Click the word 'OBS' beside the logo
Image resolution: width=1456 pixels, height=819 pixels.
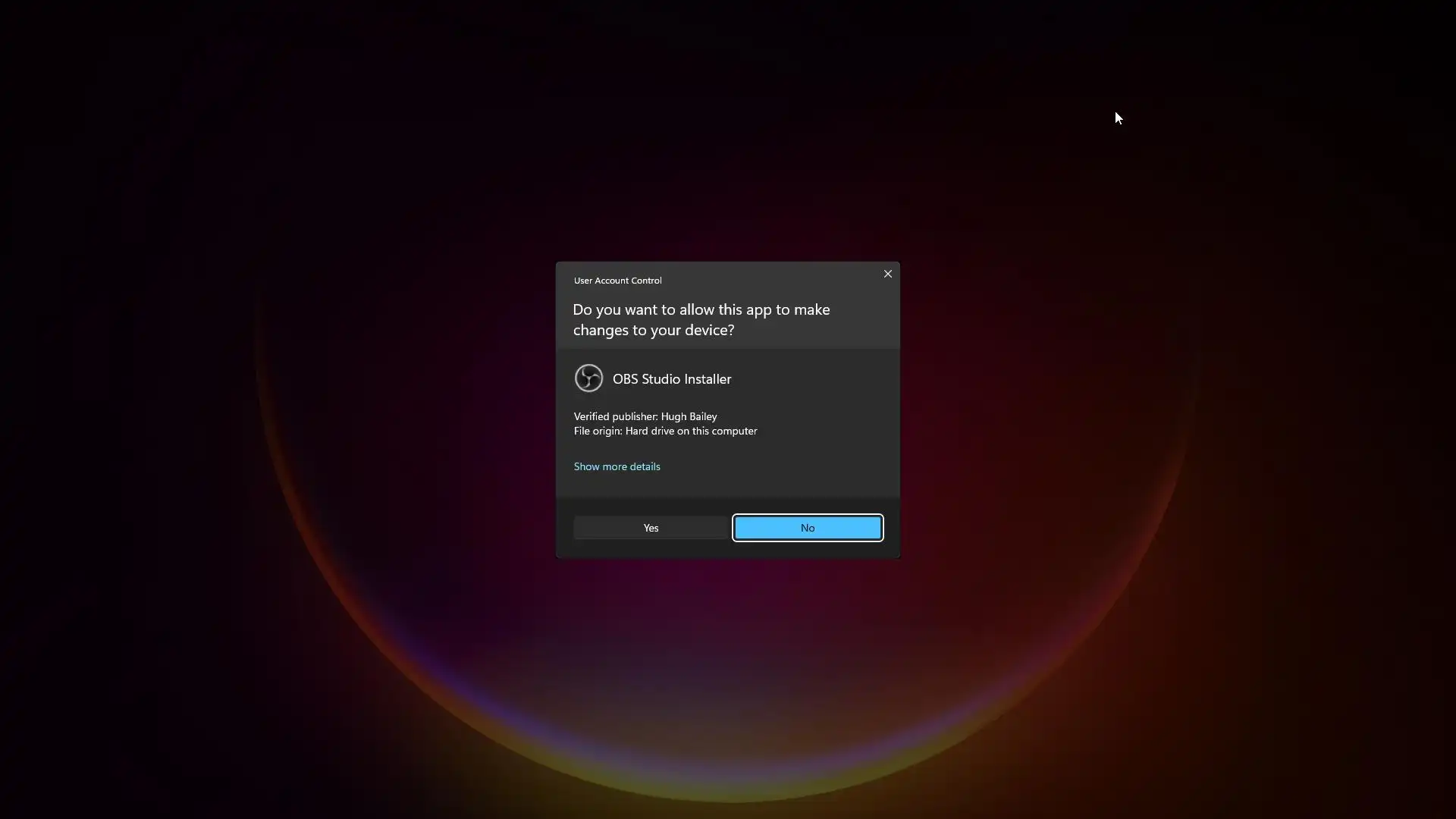[625, 379]
